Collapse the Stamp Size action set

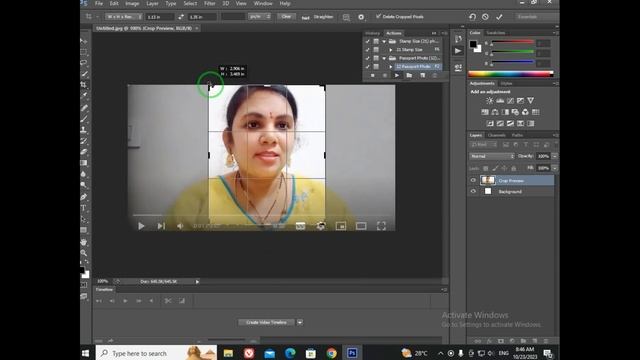point(384,42)
